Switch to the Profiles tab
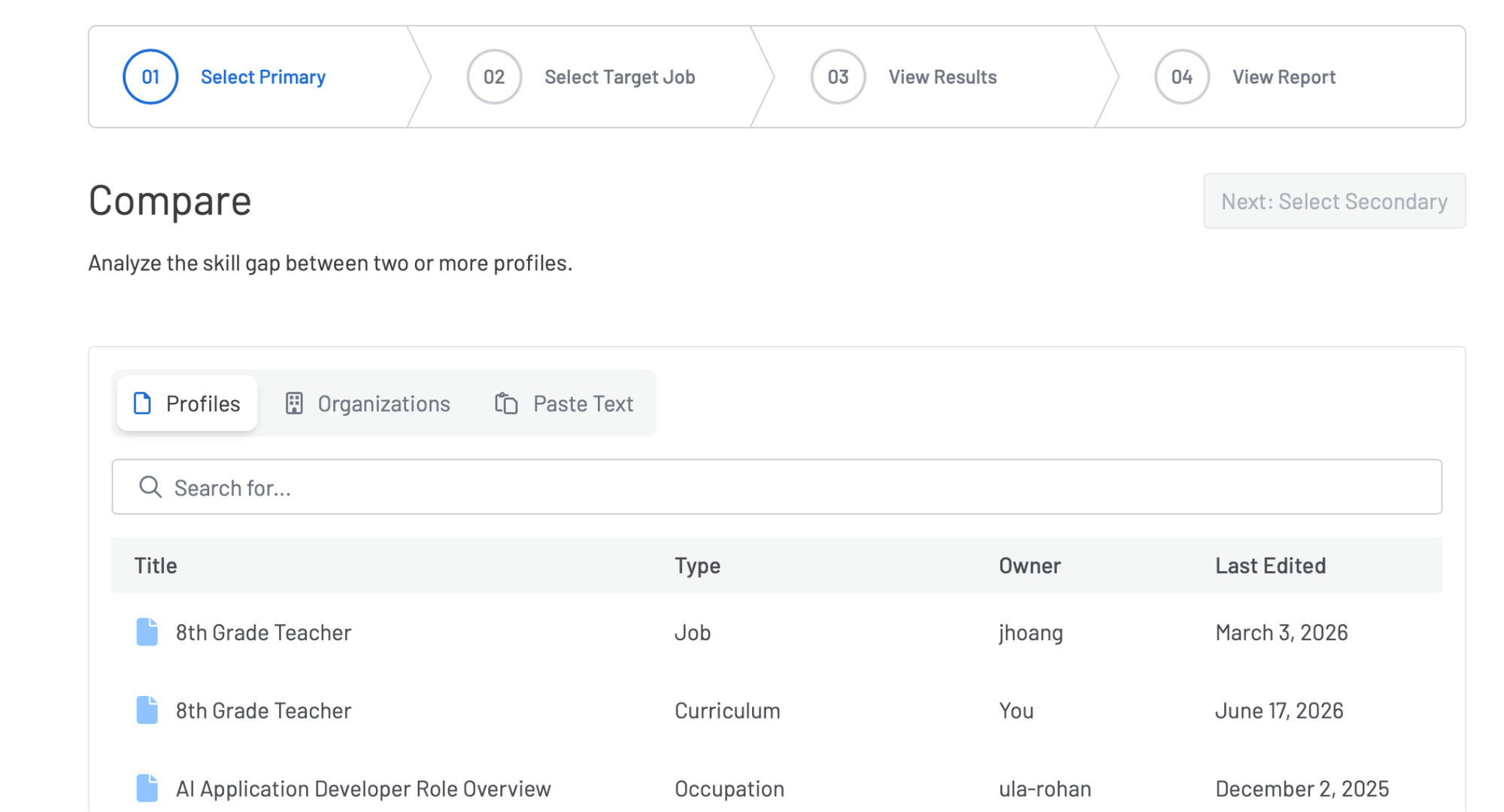Image resolution: width=1504 pixels, height=812 pixels. click(x=187, y=404)
